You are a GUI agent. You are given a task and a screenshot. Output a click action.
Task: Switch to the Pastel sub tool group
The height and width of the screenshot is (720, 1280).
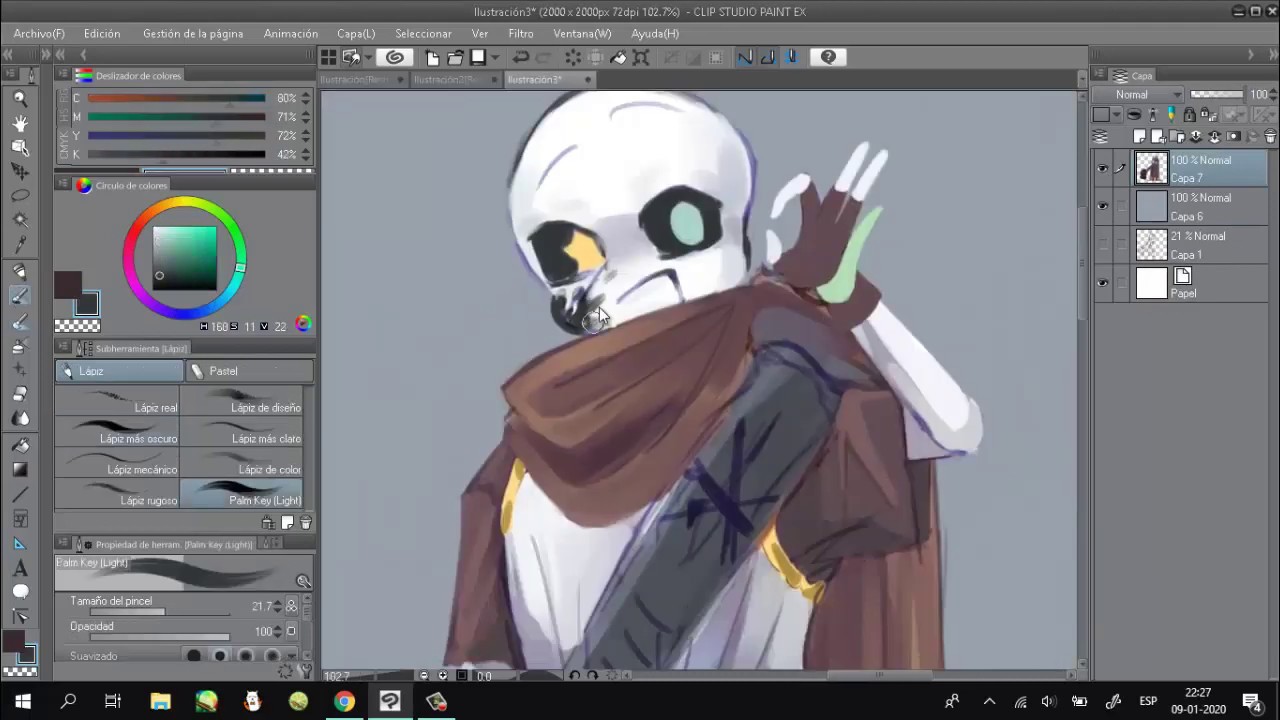click(250, 371)
